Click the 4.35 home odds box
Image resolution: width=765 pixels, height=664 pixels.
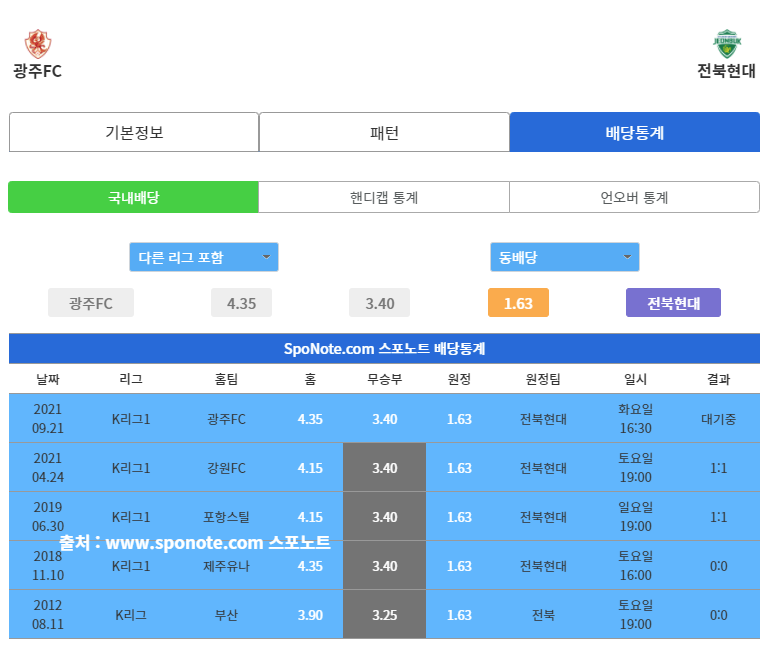pyautogui.click(x=242, y=303)
